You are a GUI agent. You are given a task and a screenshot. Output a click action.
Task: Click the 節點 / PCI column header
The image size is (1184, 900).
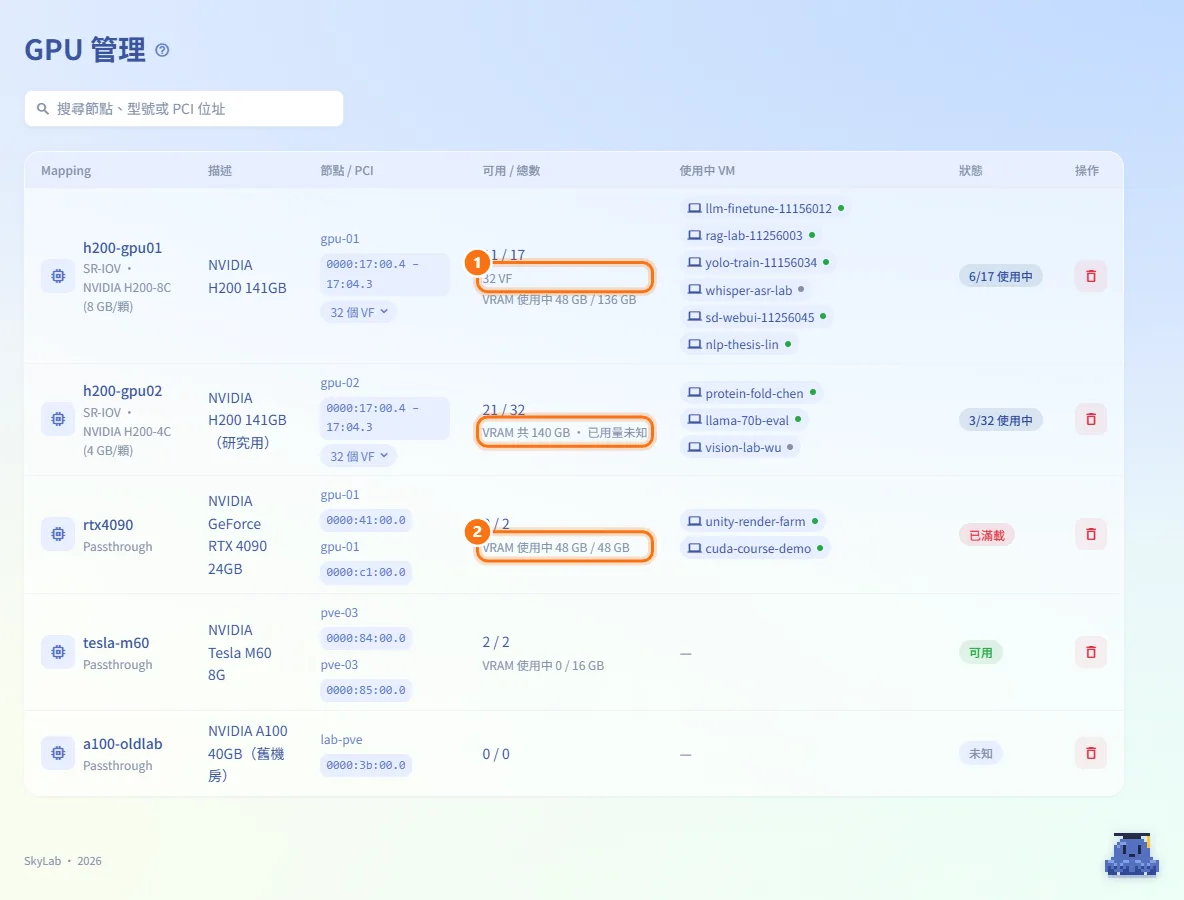pos(347,171)
